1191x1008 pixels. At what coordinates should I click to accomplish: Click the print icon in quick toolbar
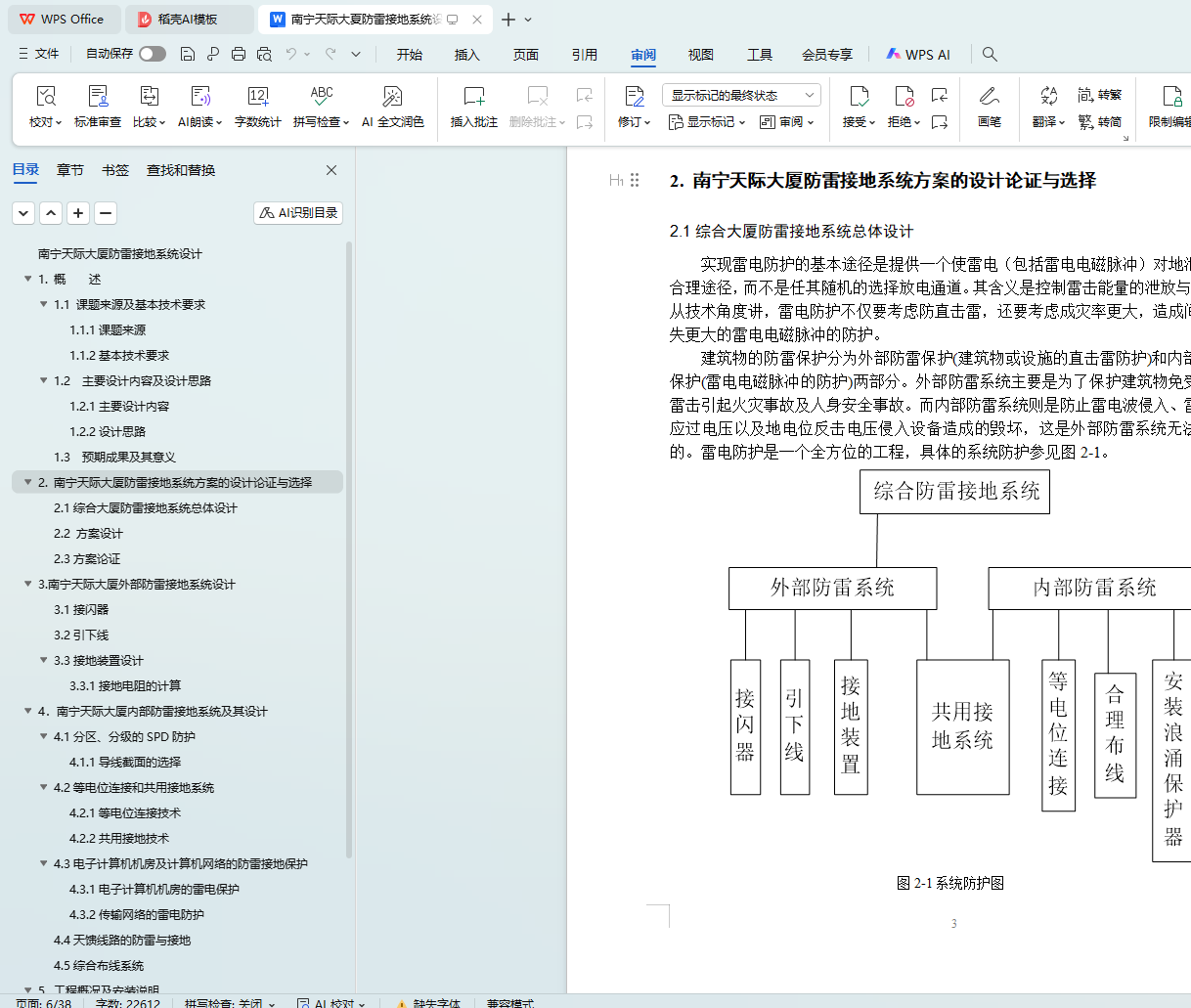239,54
